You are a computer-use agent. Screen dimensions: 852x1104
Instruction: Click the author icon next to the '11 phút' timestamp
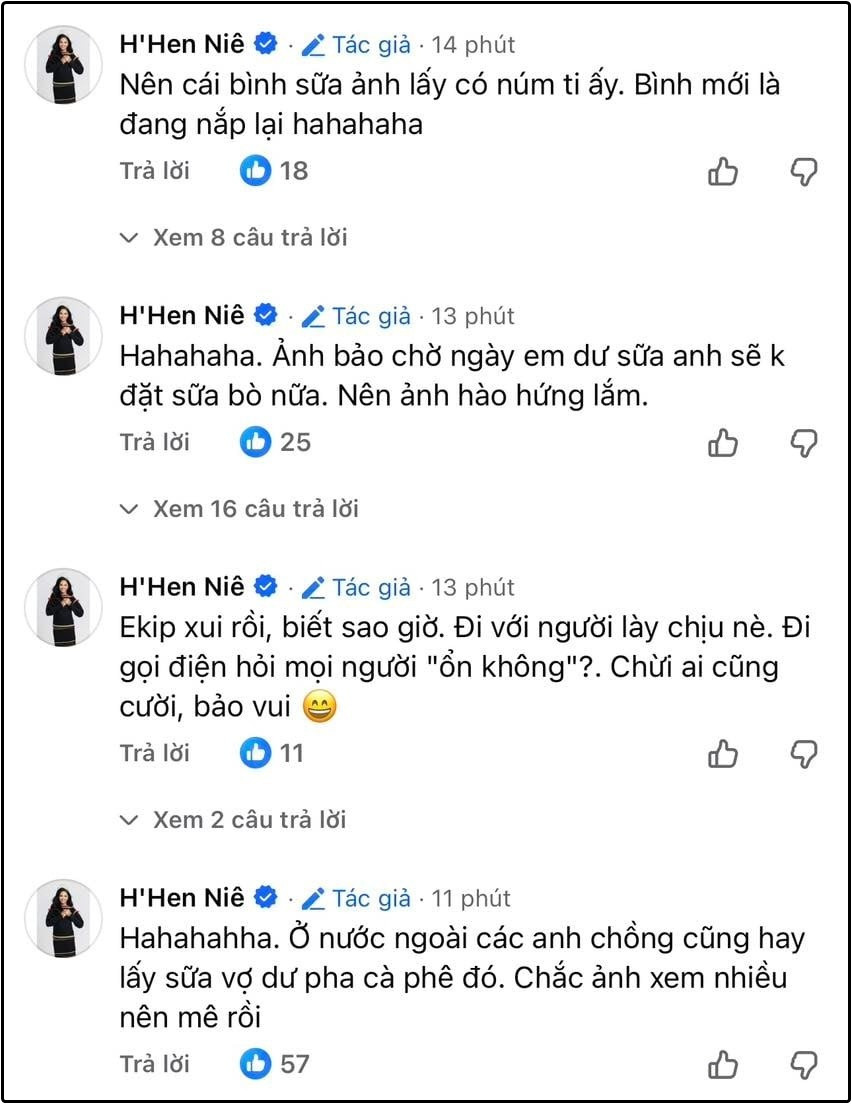312,899
